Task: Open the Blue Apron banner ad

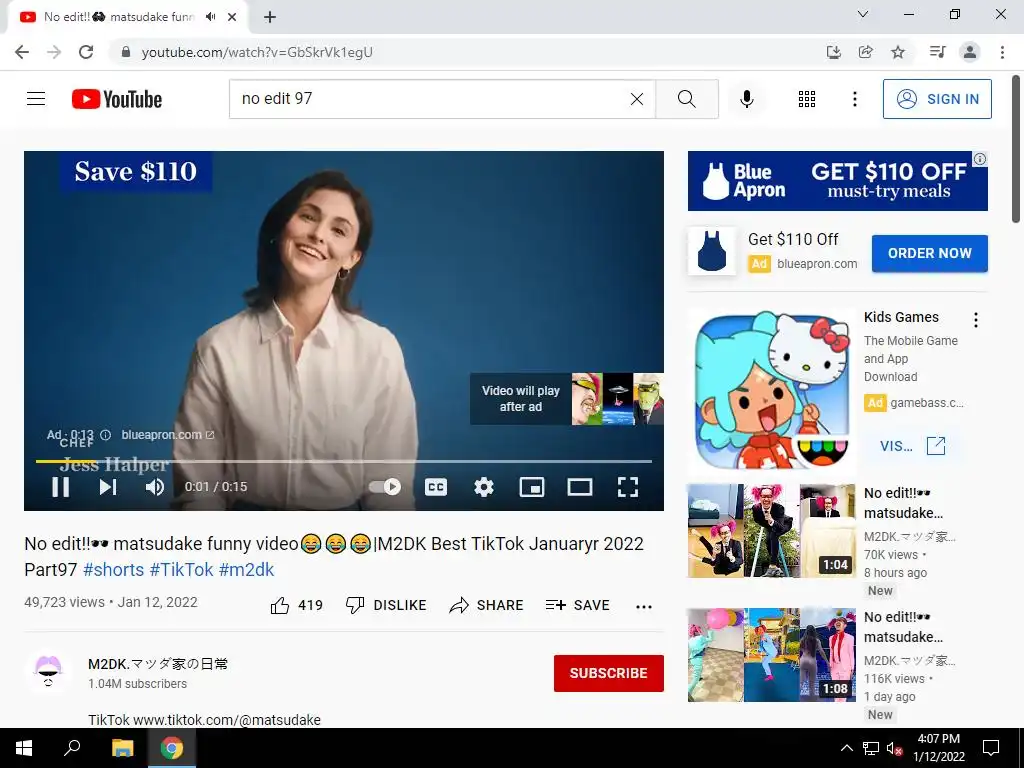Action: [837, 181]
